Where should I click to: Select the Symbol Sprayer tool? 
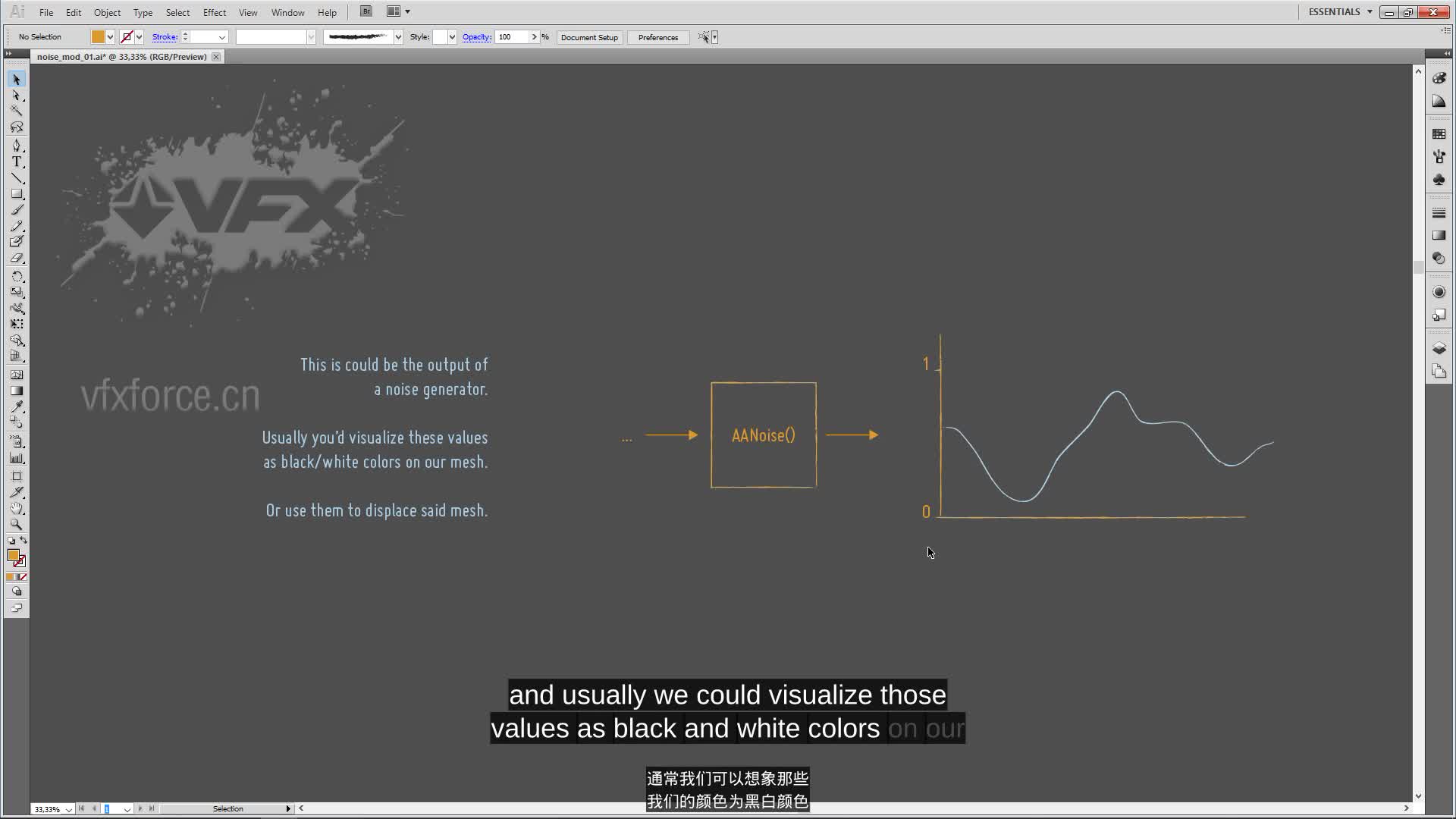click(x=17, y=441)
